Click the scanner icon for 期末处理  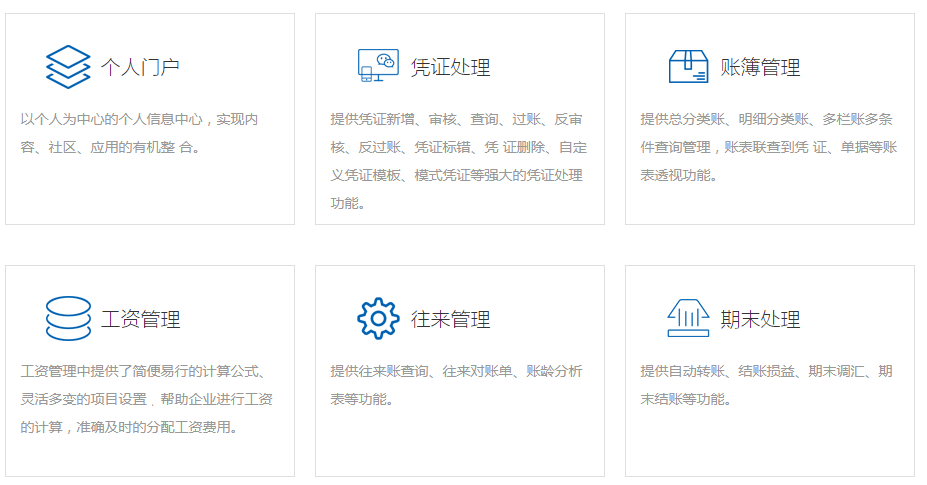pos(688,319)
